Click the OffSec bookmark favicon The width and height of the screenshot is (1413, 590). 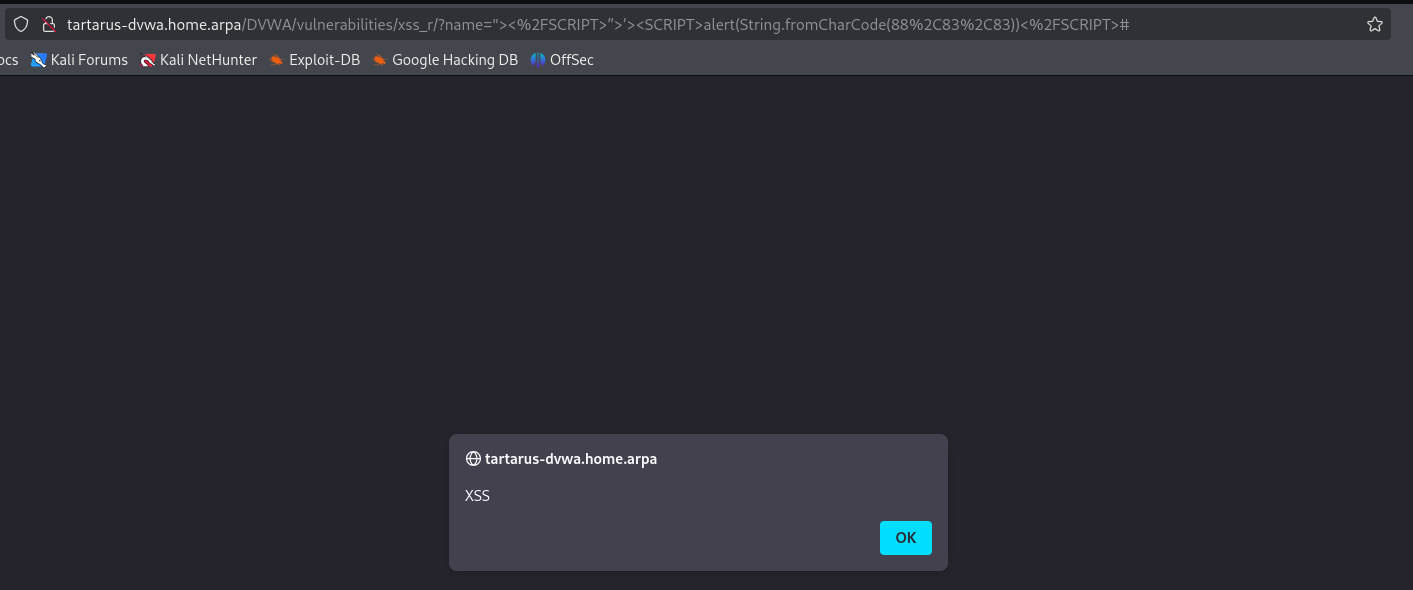[538, 60]
